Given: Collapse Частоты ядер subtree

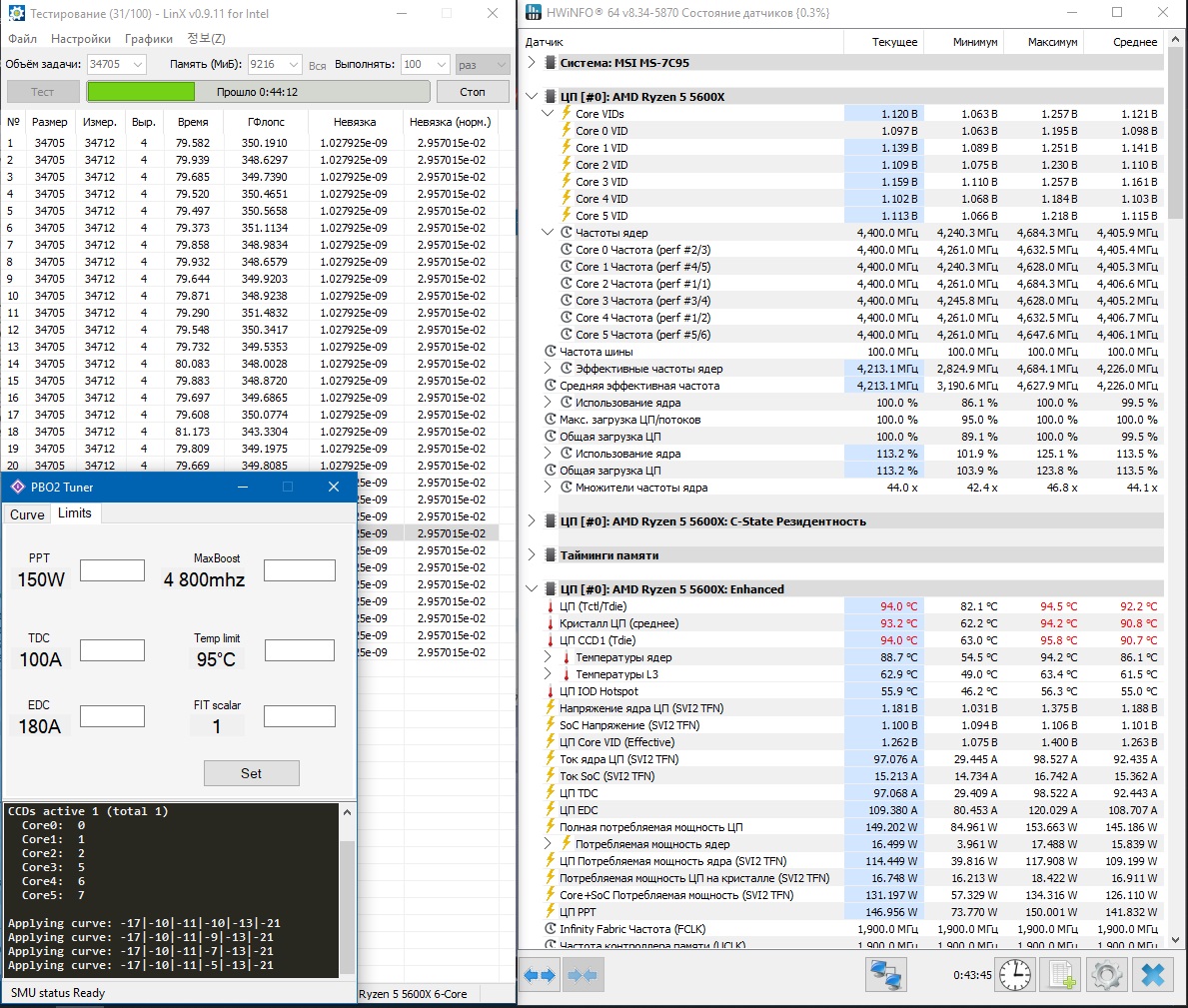Looking at the screenshot, I should tap(547, 233).
